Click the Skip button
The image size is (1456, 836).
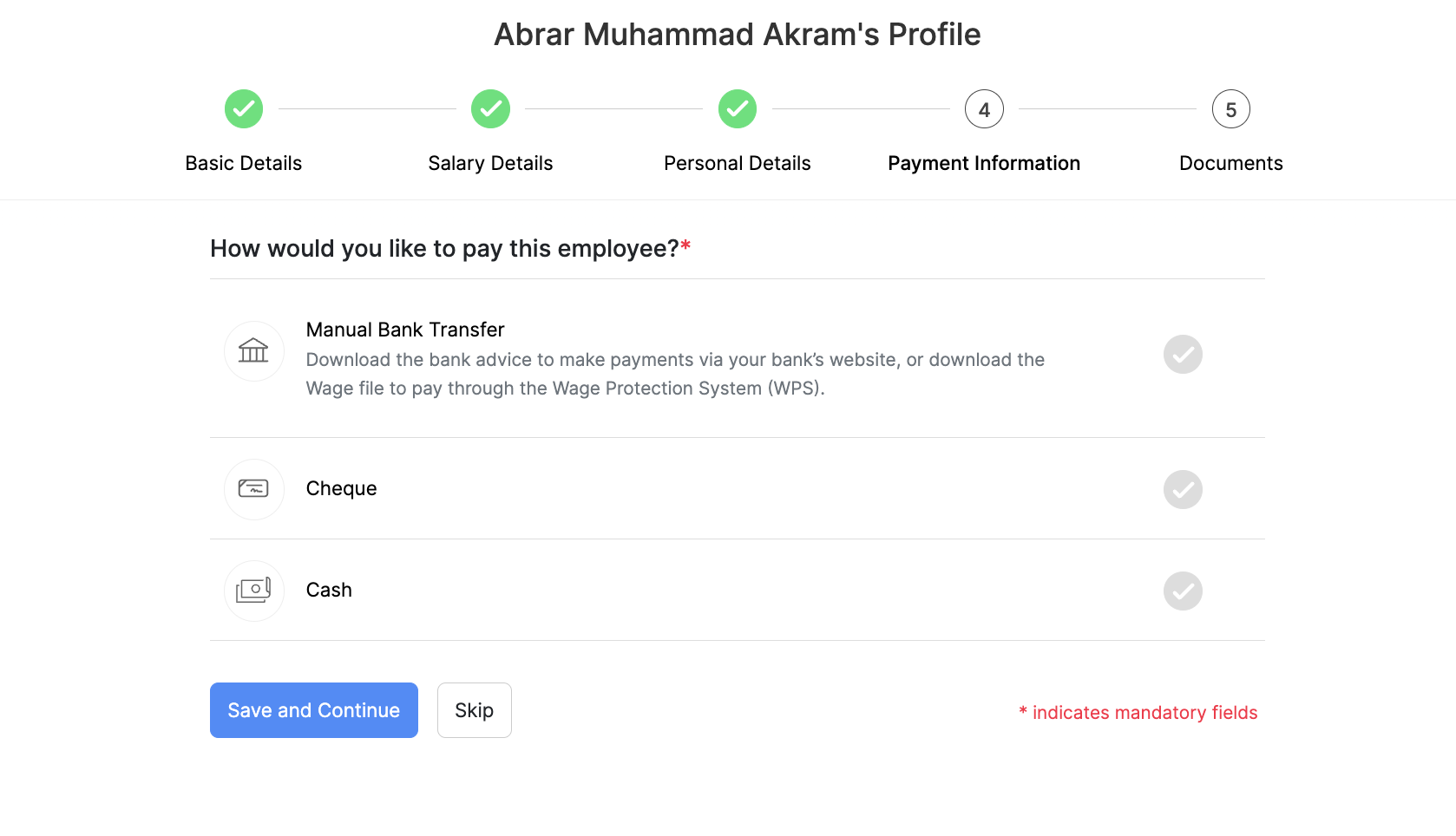pos(474,709)
